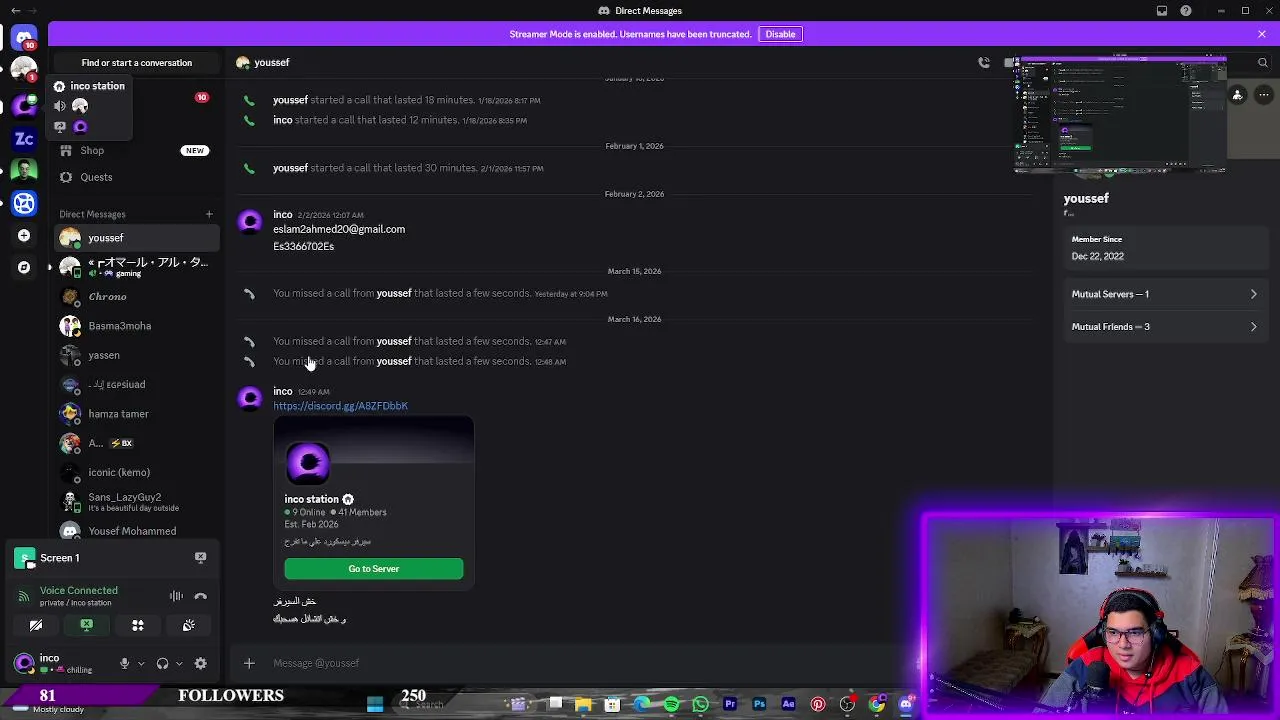Viewport: 1280px width, 720px height.
Task: Open the soundboard button
Action: click(188, 625)
